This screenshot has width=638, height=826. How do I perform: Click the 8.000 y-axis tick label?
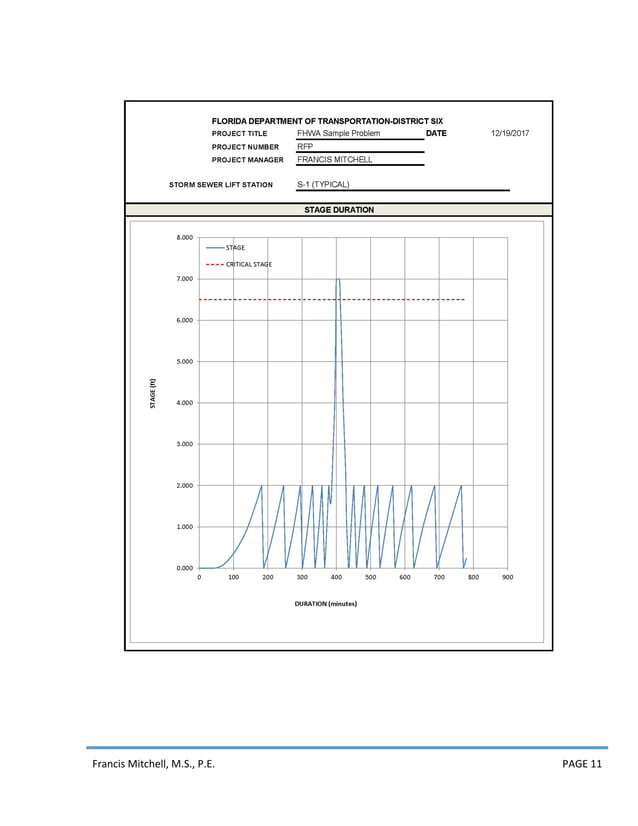tap(184, 238)
